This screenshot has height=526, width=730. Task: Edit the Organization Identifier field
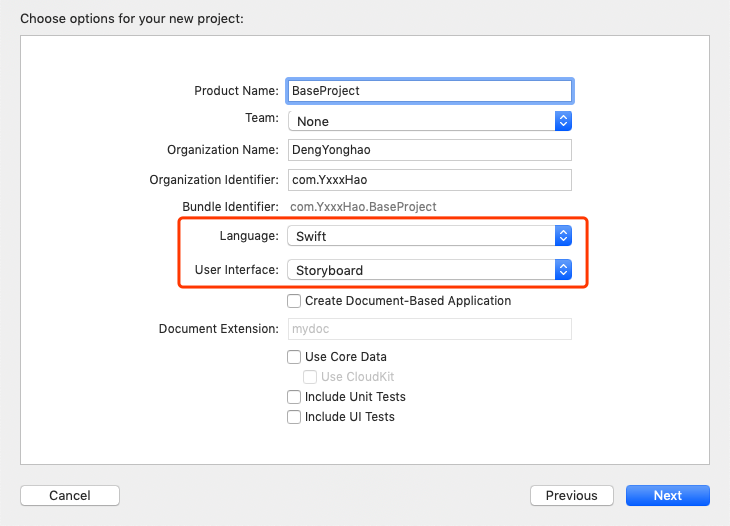point(430,180)
